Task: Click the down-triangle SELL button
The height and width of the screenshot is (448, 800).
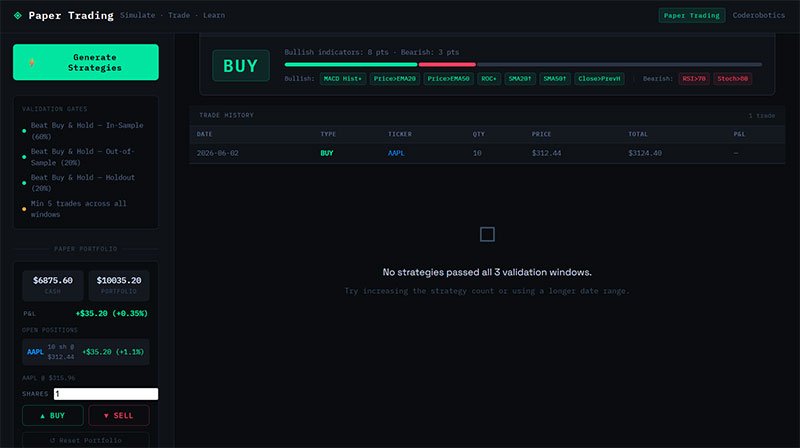Action: (x=119, y=415)
